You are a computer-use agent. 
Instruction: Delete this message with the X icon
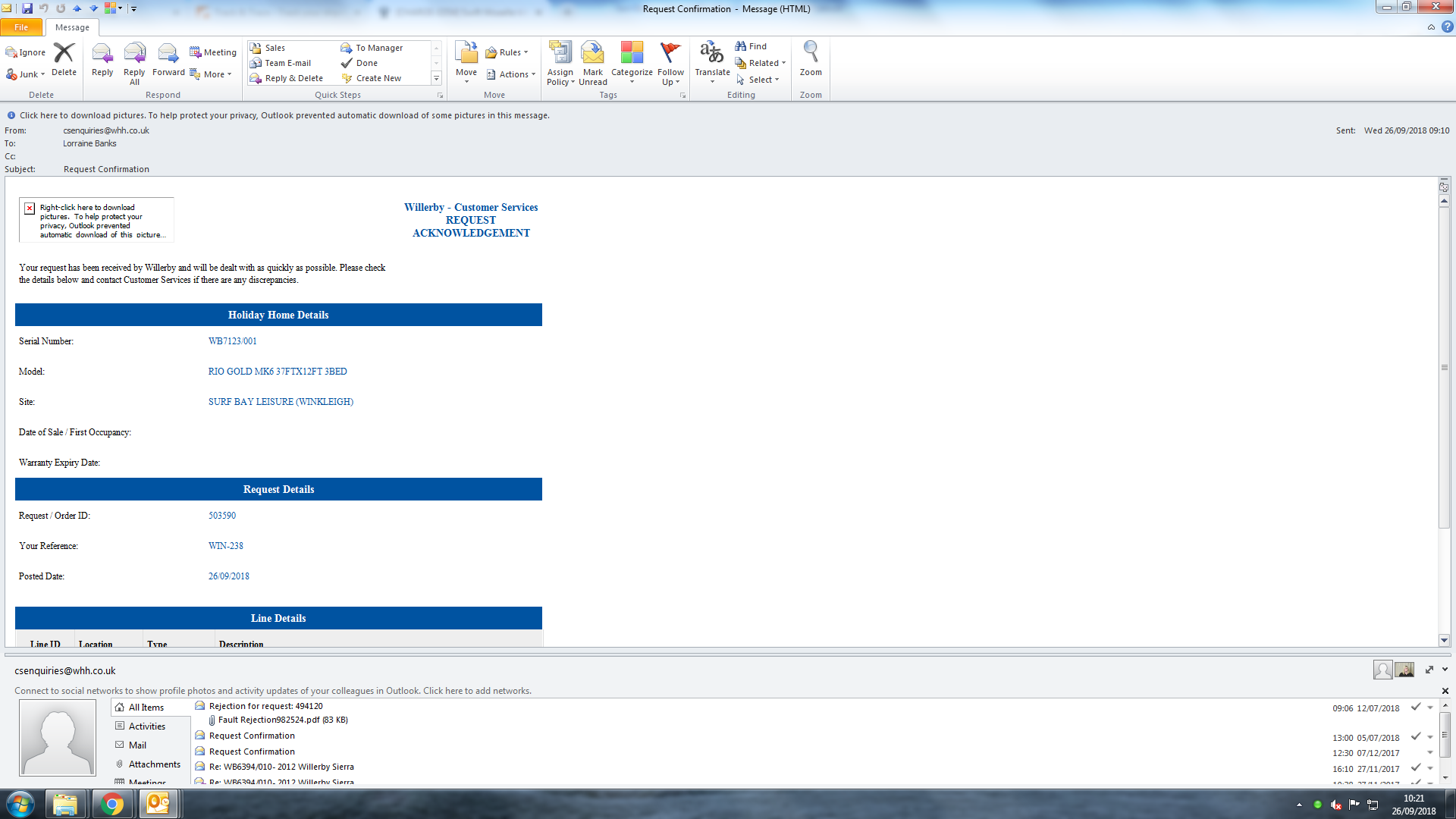click(64, 53)
